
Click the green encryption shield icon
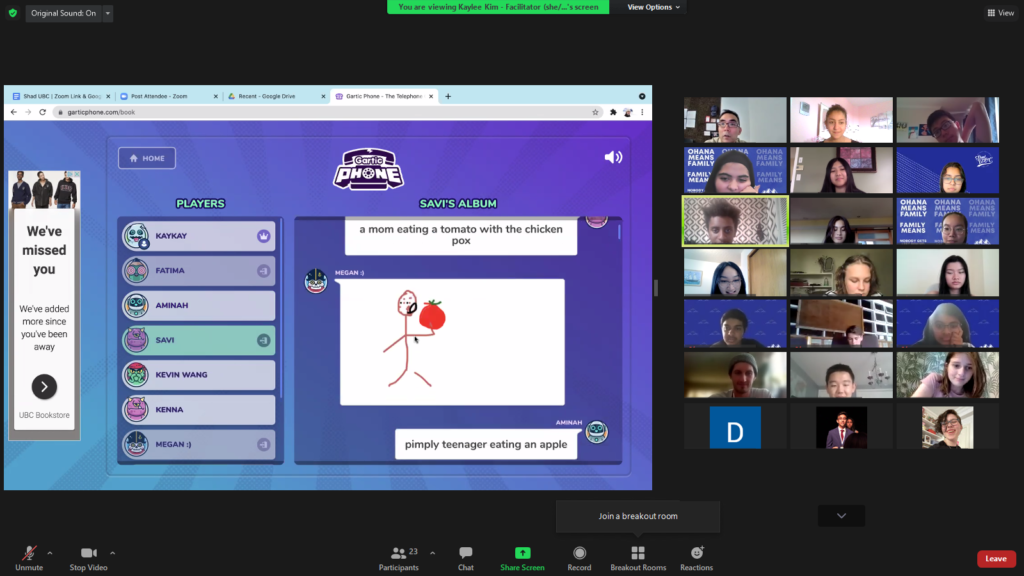pyautogui.click(x=12, y=13)
